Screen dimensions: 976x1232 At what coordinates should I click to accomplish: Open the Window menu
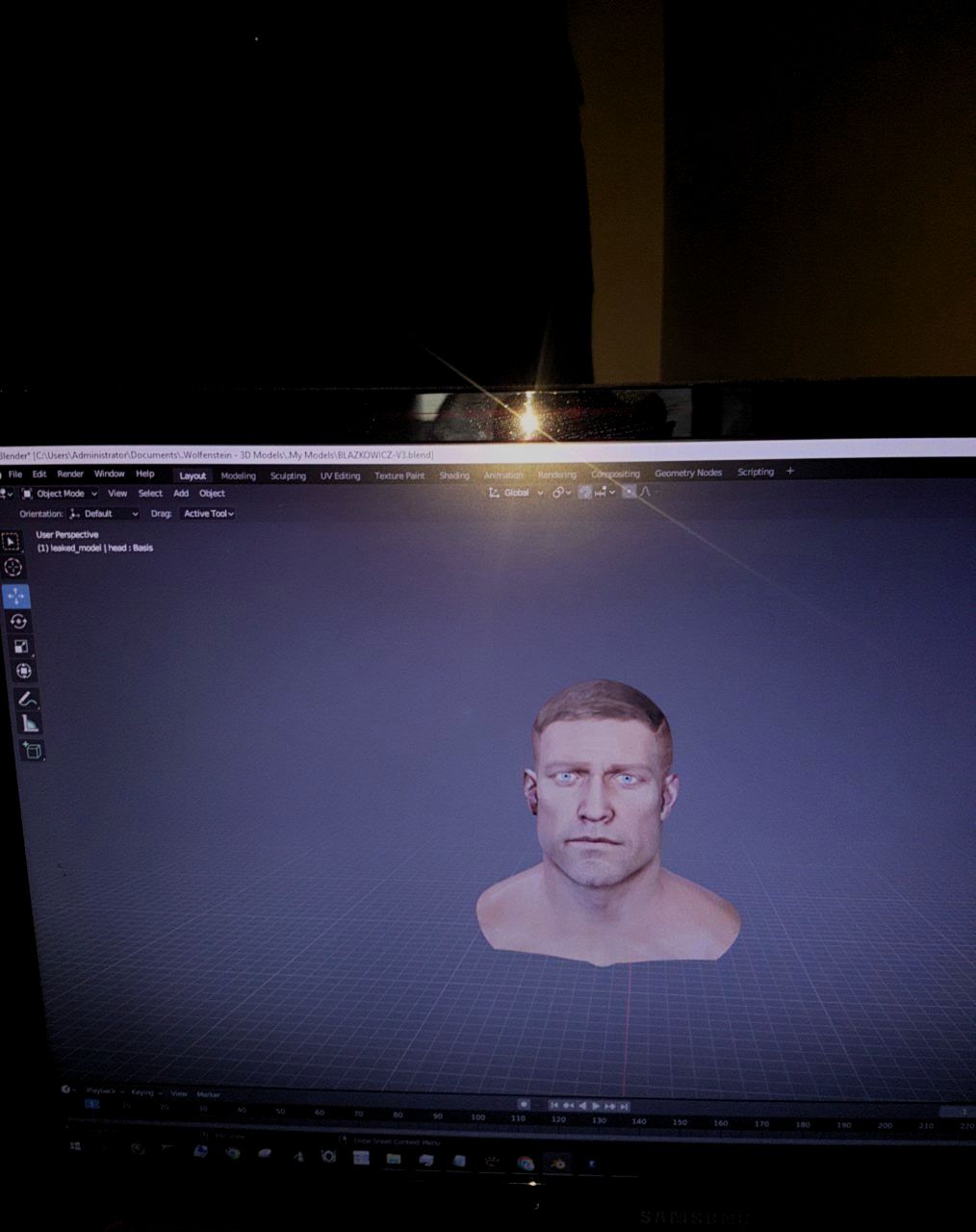point(109,475)
